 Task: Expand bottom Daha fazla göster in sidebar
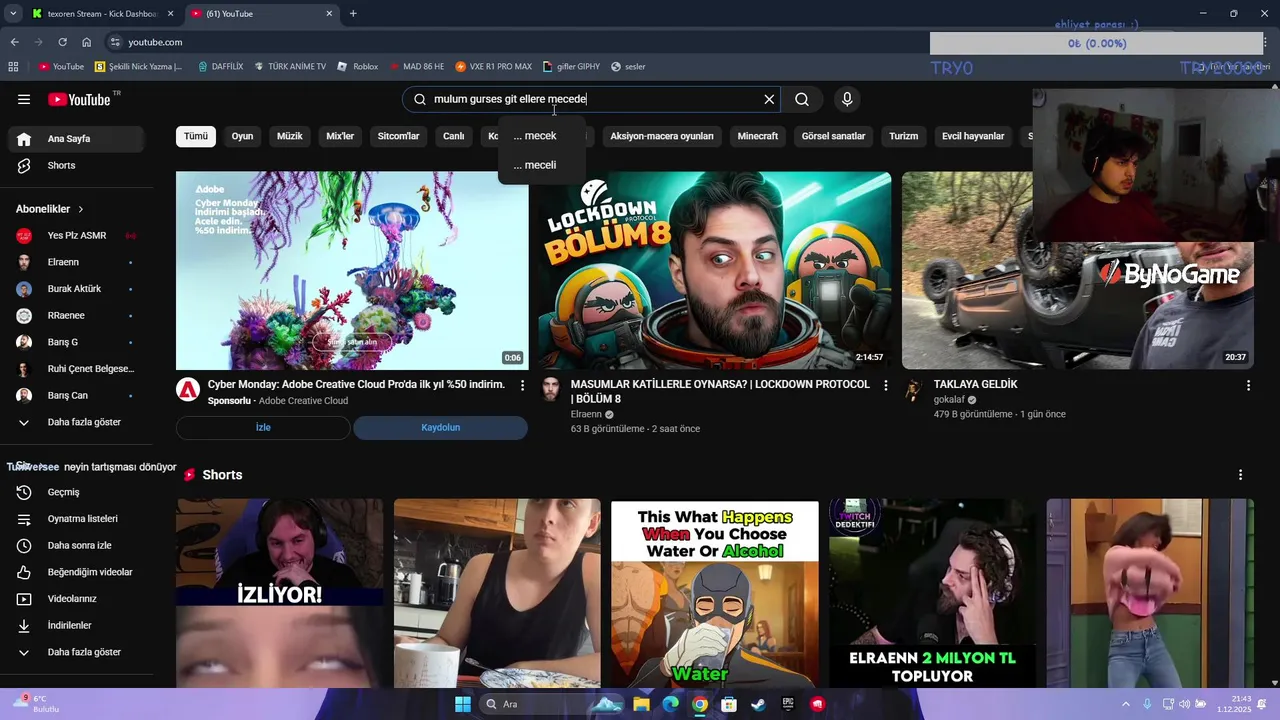(x=76, y=652)
